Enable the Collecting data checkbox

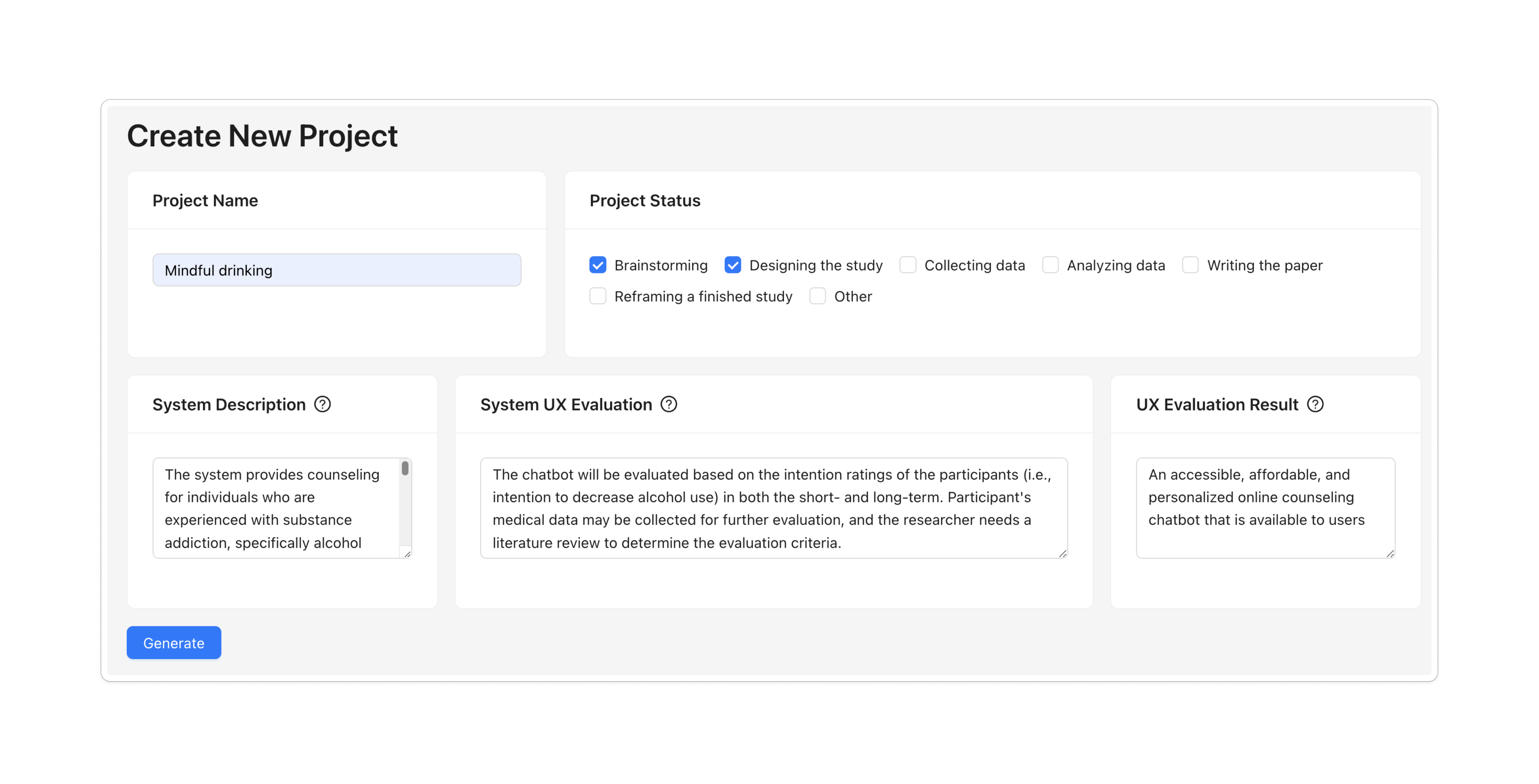pyautogui.click(x=908, y=265)
